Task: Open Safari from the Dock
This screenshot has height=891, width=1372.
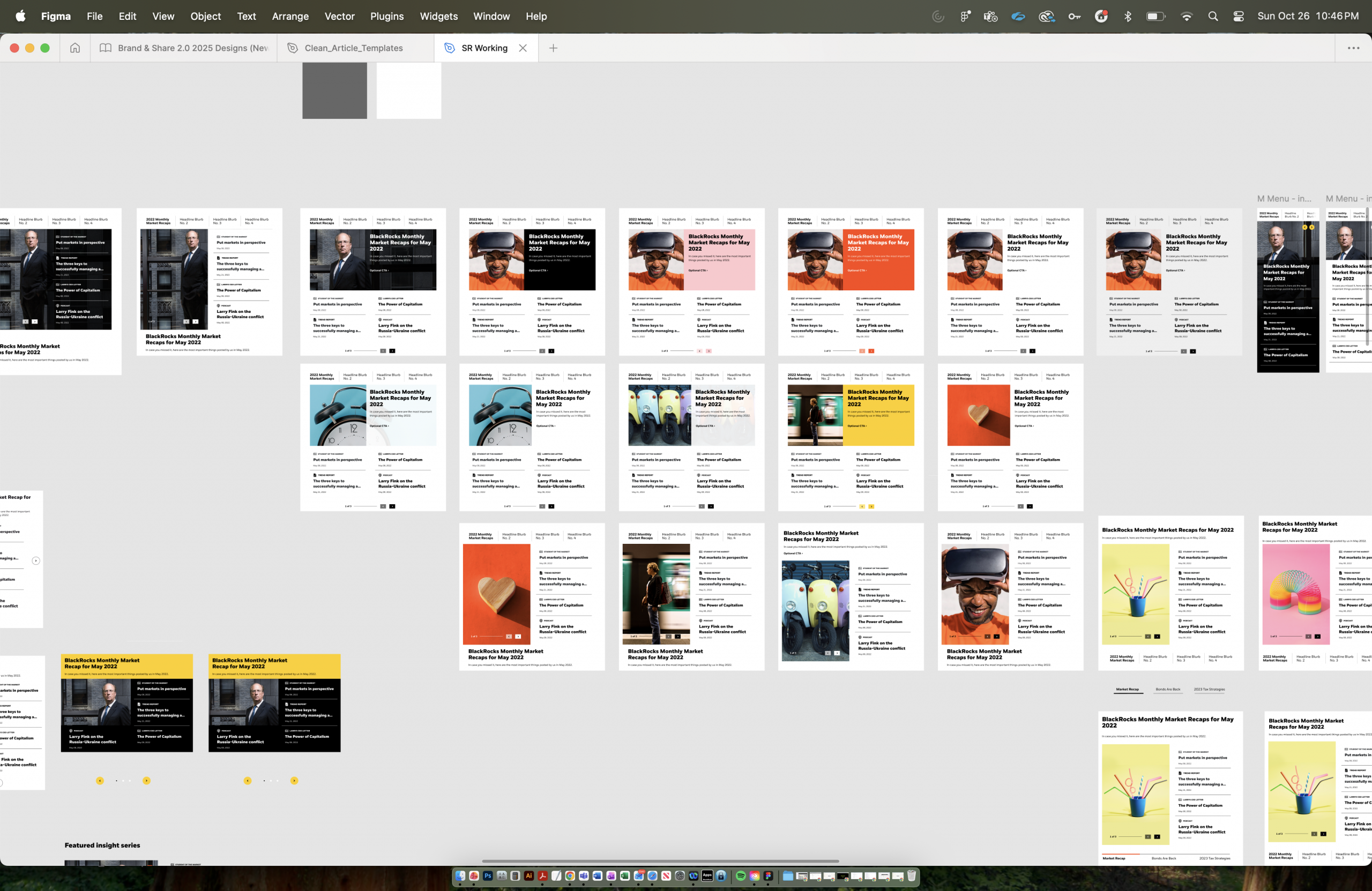Action: [653, 876]
